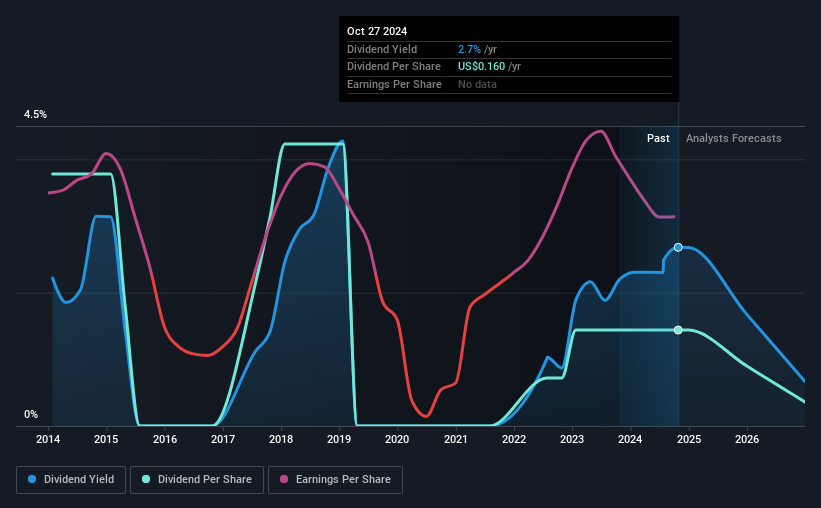This screenshot has height=508, width=821.
Task: Click the 2026 x-axis year label
Action: pyautogui.click(x=747, y=439)
